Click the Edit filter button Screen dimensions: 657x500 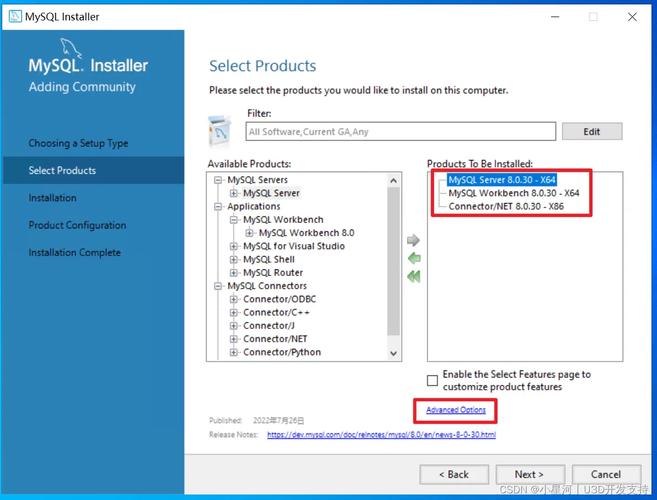pos(592,132)
